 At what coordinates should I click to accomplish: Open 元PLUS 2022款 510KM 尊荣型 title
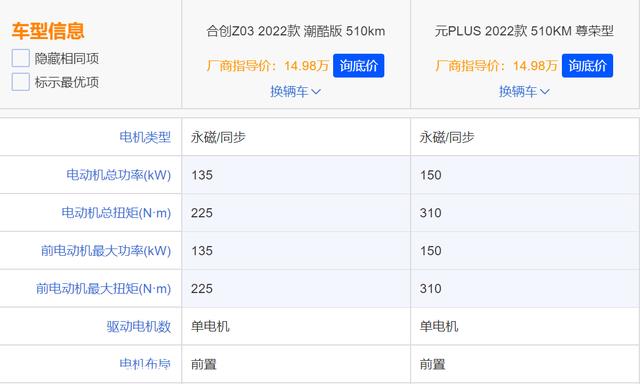tap(524, 31)
